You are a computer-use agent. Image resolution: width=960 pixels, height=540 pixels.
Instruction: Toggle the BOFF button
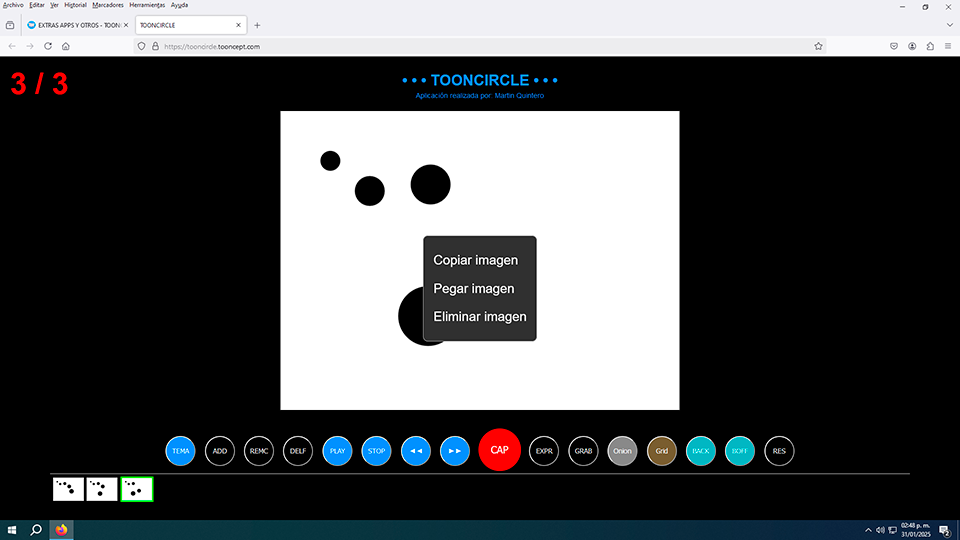point(739,451)
